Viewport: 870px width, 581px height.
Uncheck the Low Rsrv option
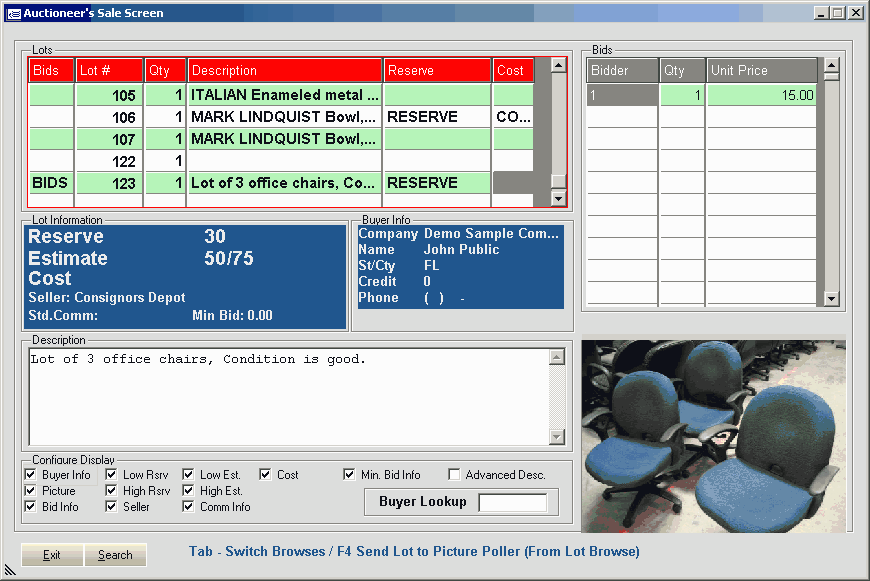[x=111, y=475]
